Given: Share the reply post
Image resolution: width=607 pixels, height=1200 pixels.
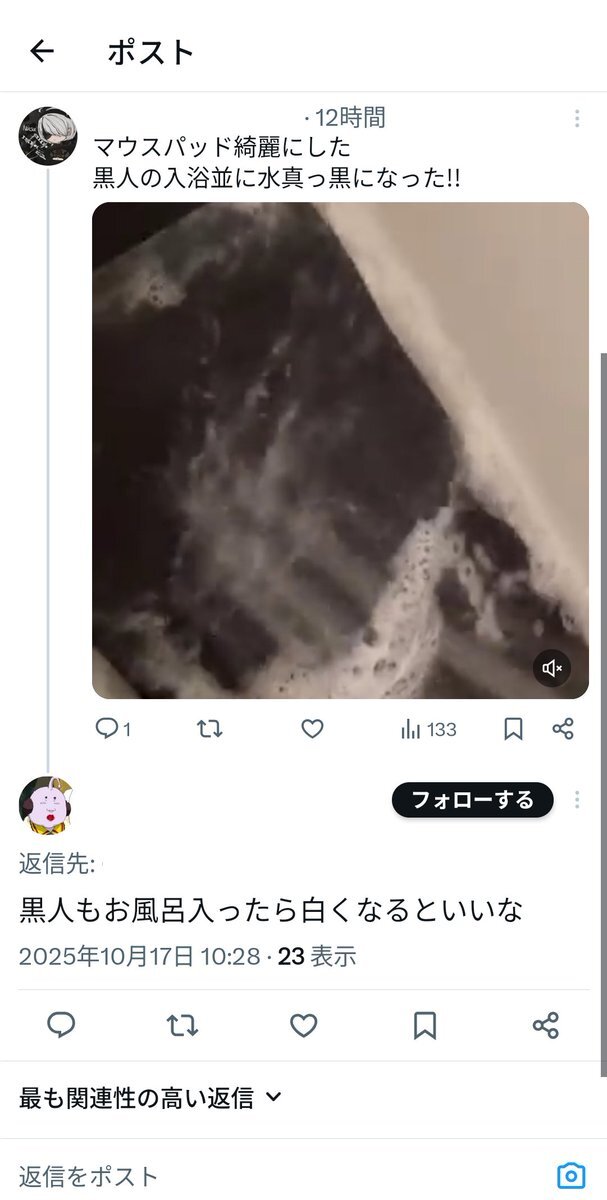Looking at the screenshot, I should pyautogui.click(x=546, y=1025).
